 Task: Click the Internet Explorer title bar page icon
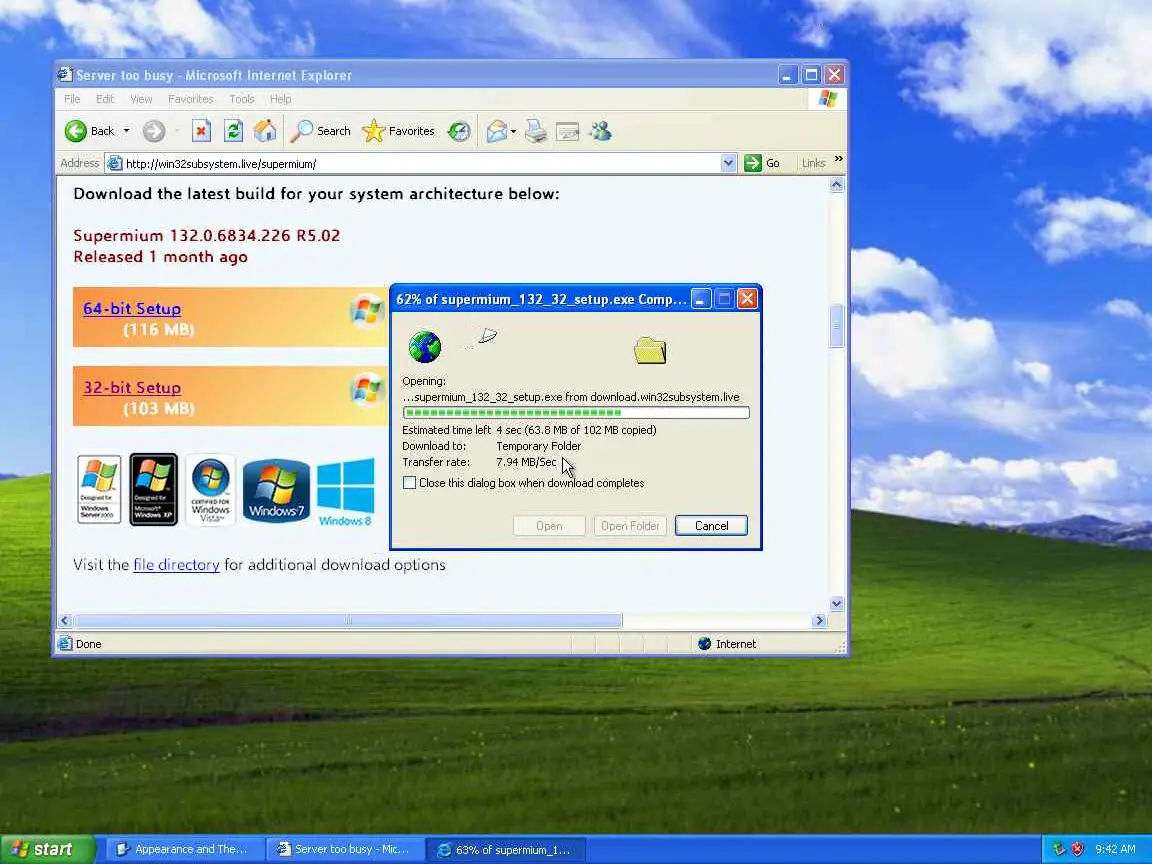coord(65,74)
